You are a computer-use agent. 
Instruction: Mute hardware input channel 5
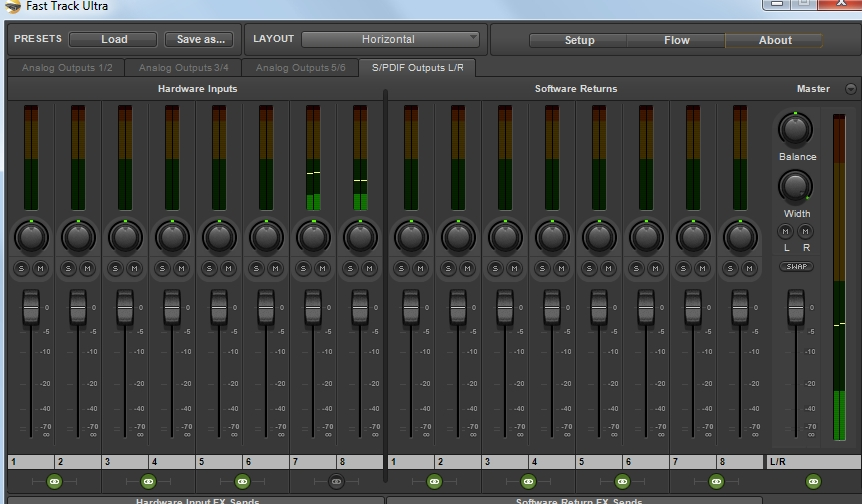(x=228, y=268)
